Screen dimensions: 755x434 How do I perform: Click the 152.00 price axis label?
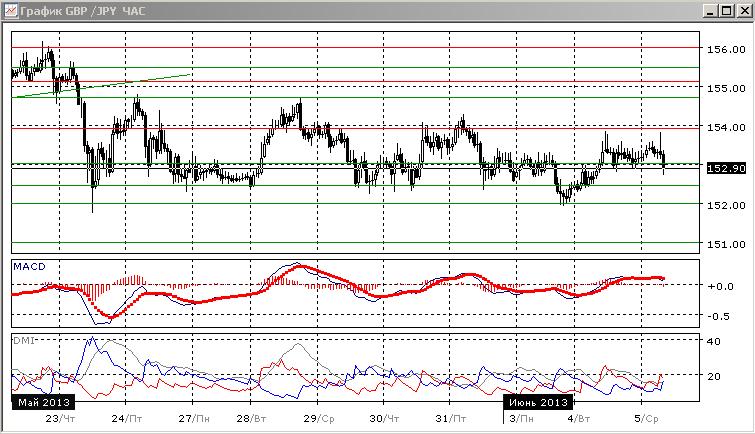[x=726, y=205]
